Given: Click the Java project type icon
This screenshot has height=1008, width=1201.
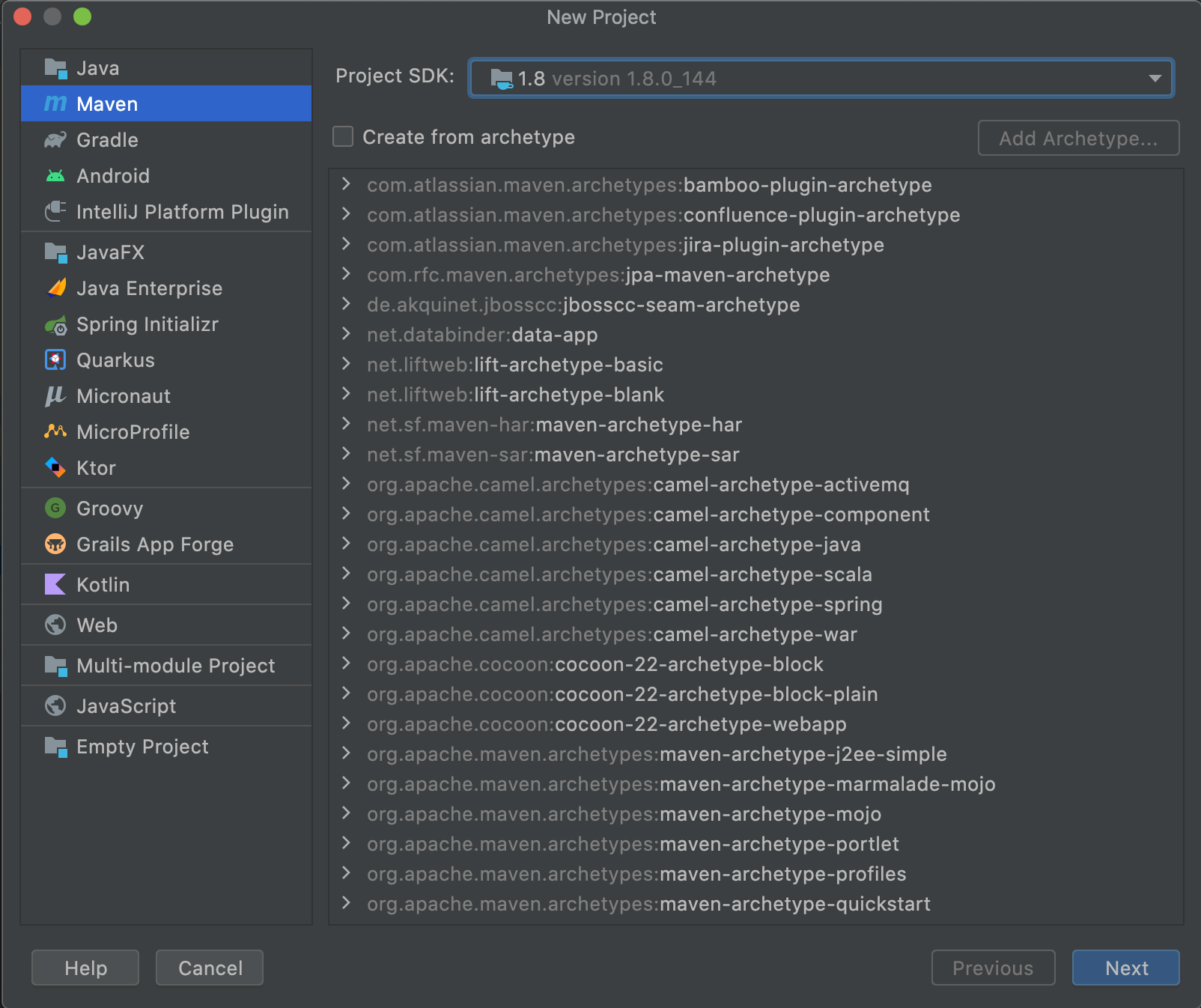Looking at the screenshot, I should (x=55, y=68).
